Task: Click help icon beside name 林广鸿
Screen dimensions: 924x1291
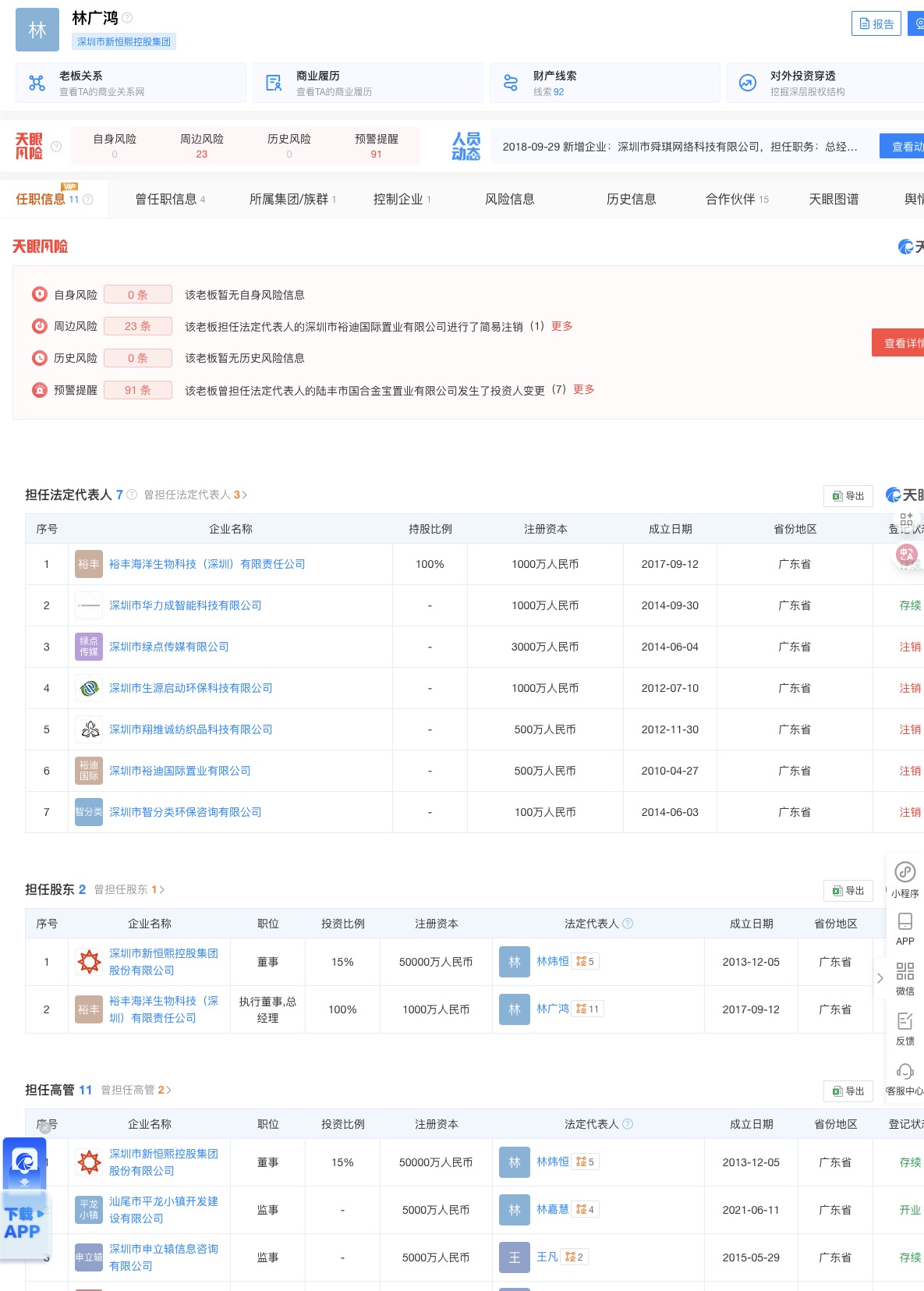Action: point(127,18)
